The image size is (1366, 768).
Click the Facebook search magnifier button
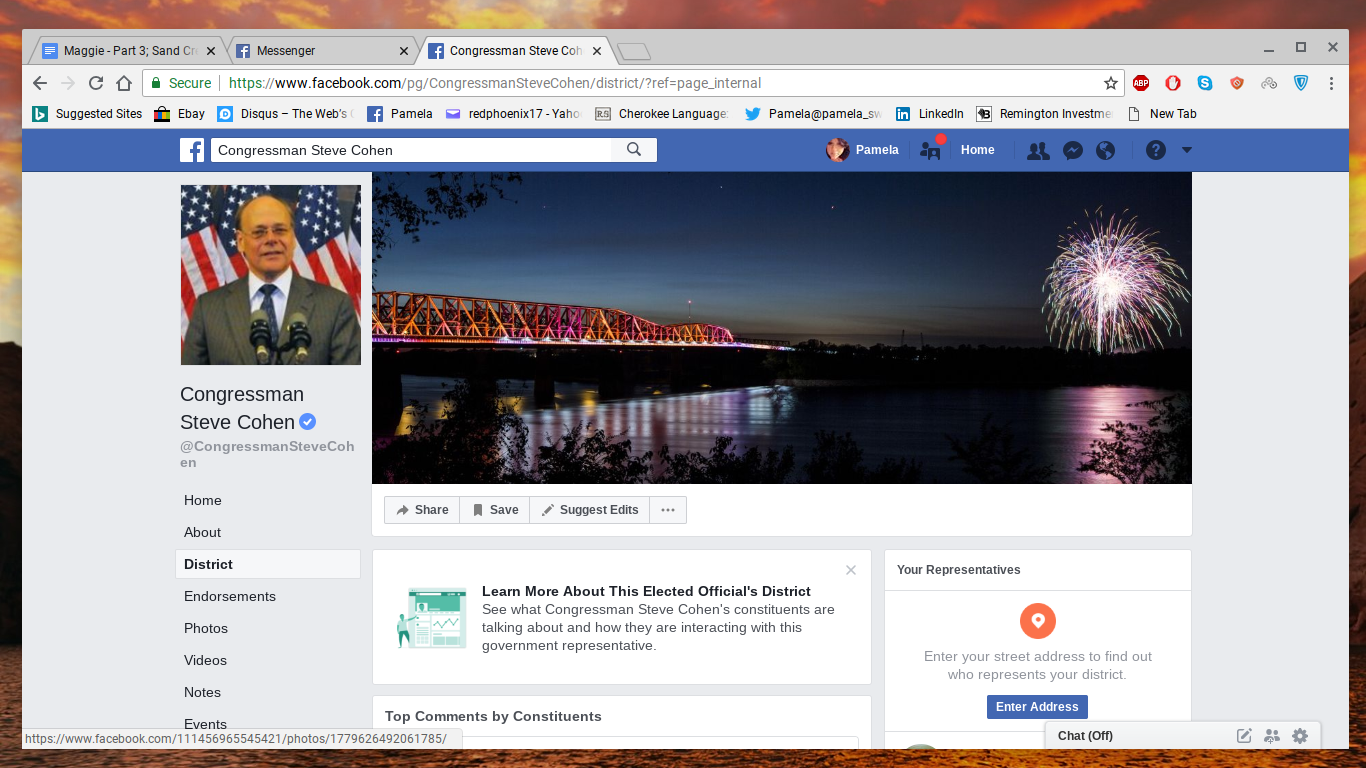click(x=634, y=150)
